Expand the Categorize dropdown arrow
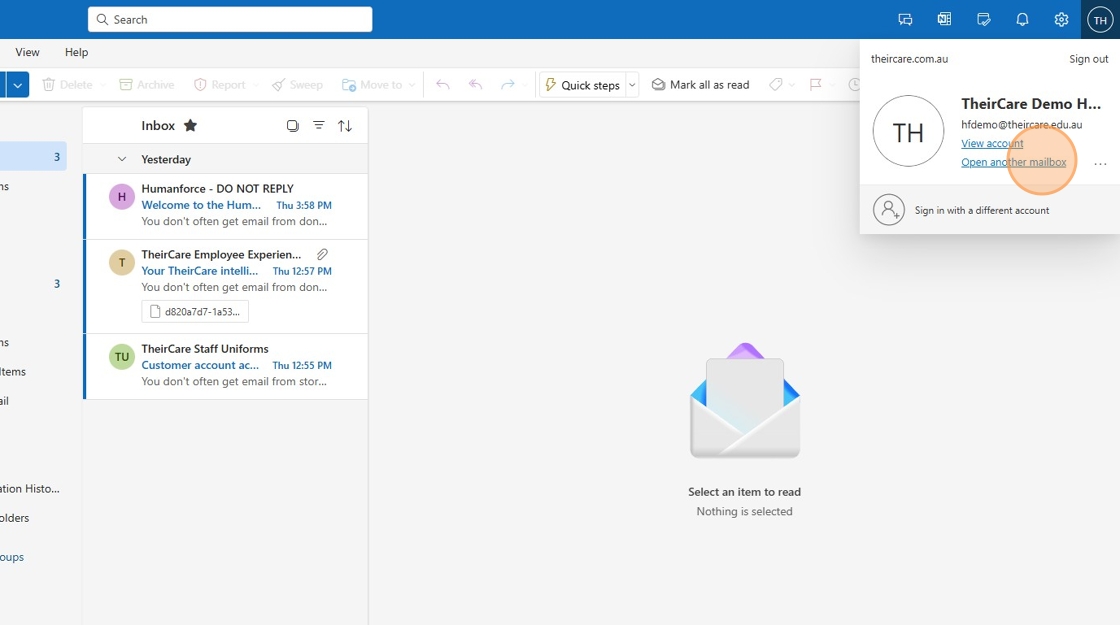 coord(791,84)
